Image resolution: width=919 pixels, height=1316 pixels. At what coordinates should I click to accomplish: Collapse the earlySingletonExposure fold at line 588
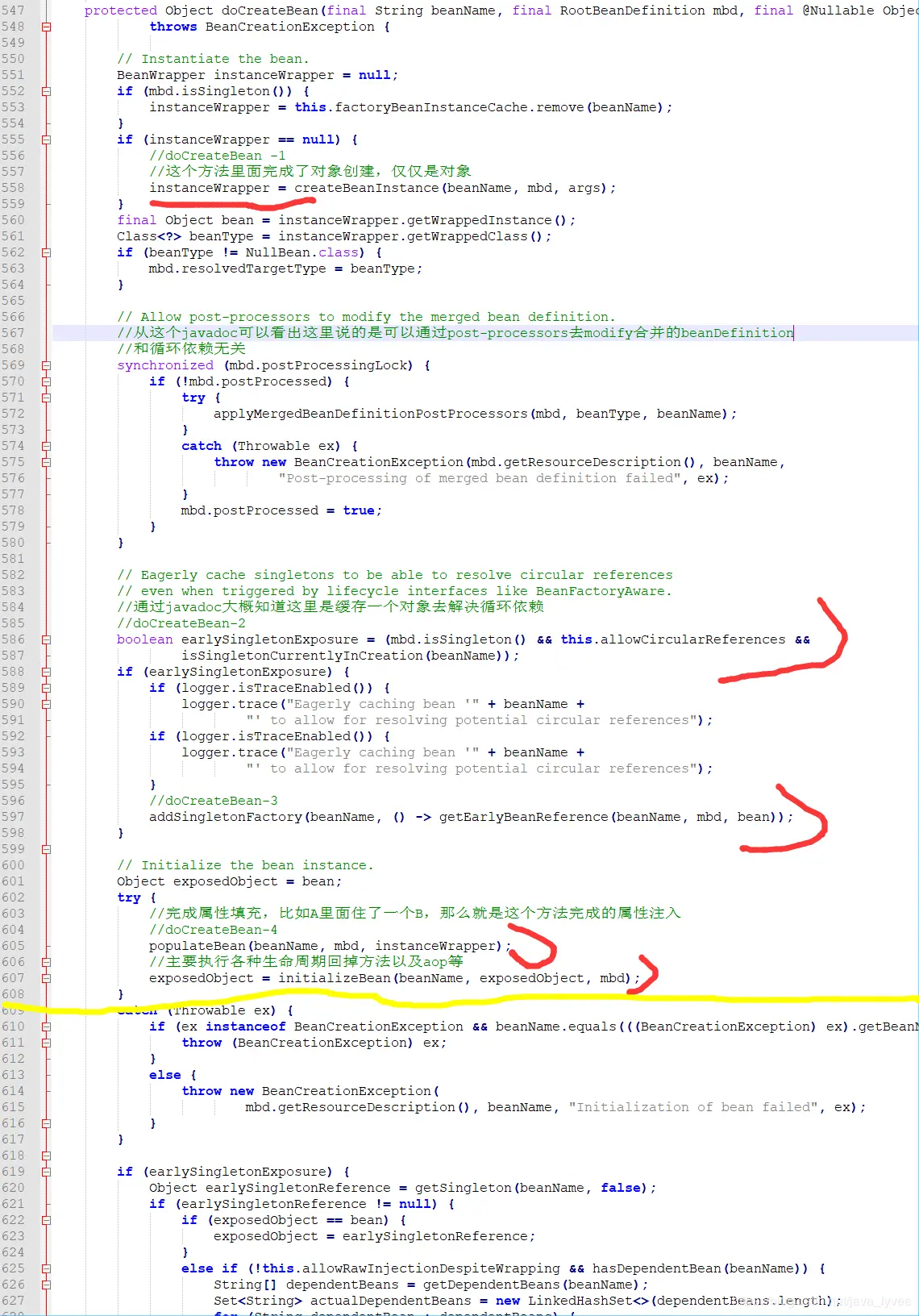(x=46, y=672)
